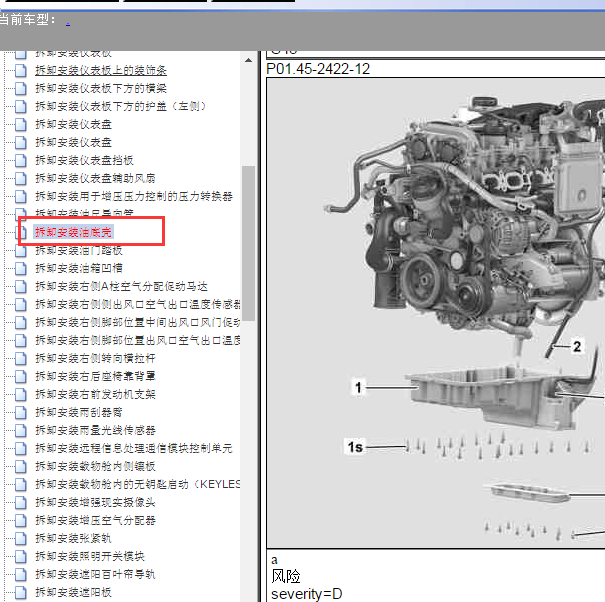
Task: Select 拆卸安装右后座椅靠背罩 entry
Action: point(95,376)
